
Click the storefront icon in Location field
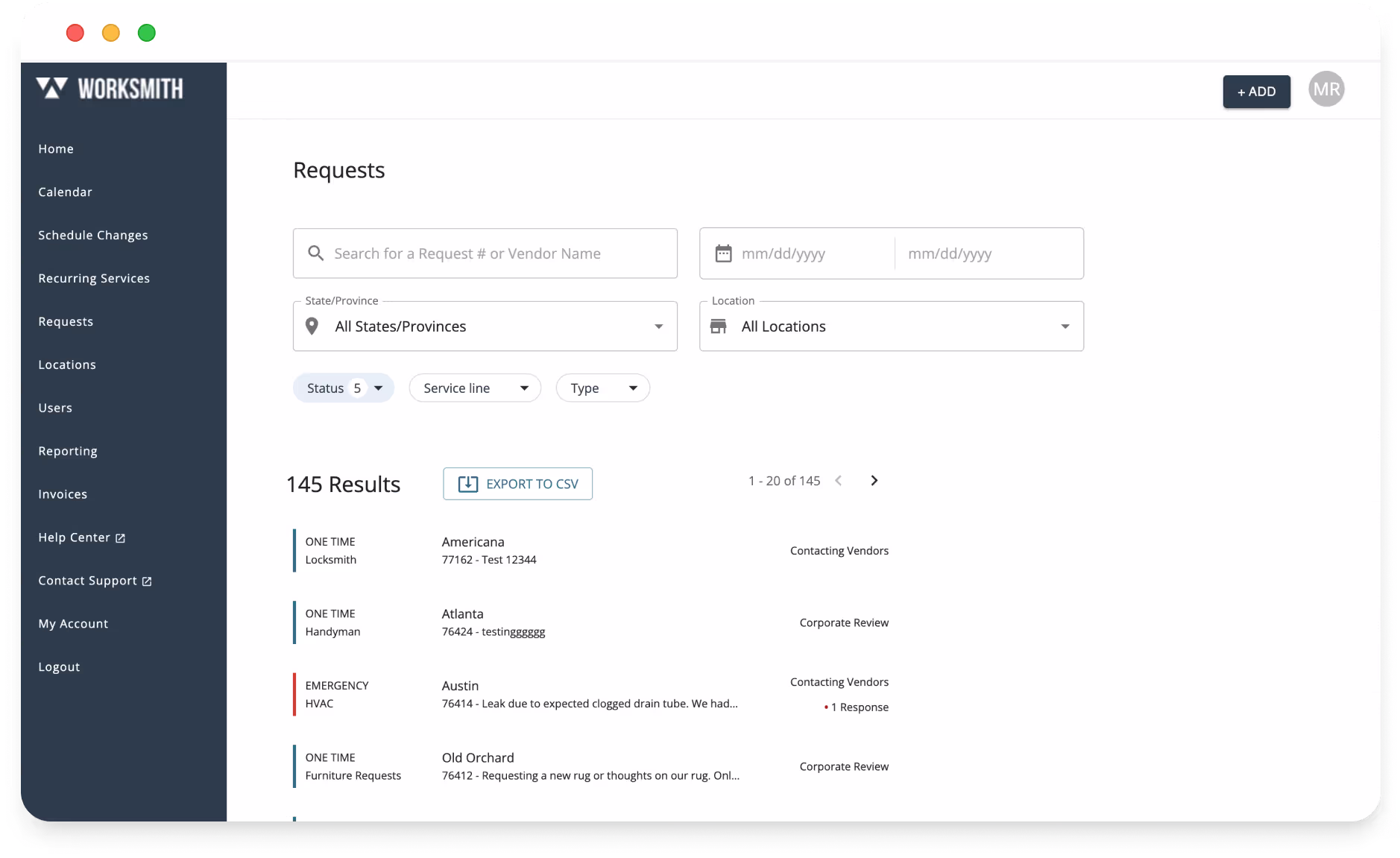pyautogui.click(x=719, y=327)
